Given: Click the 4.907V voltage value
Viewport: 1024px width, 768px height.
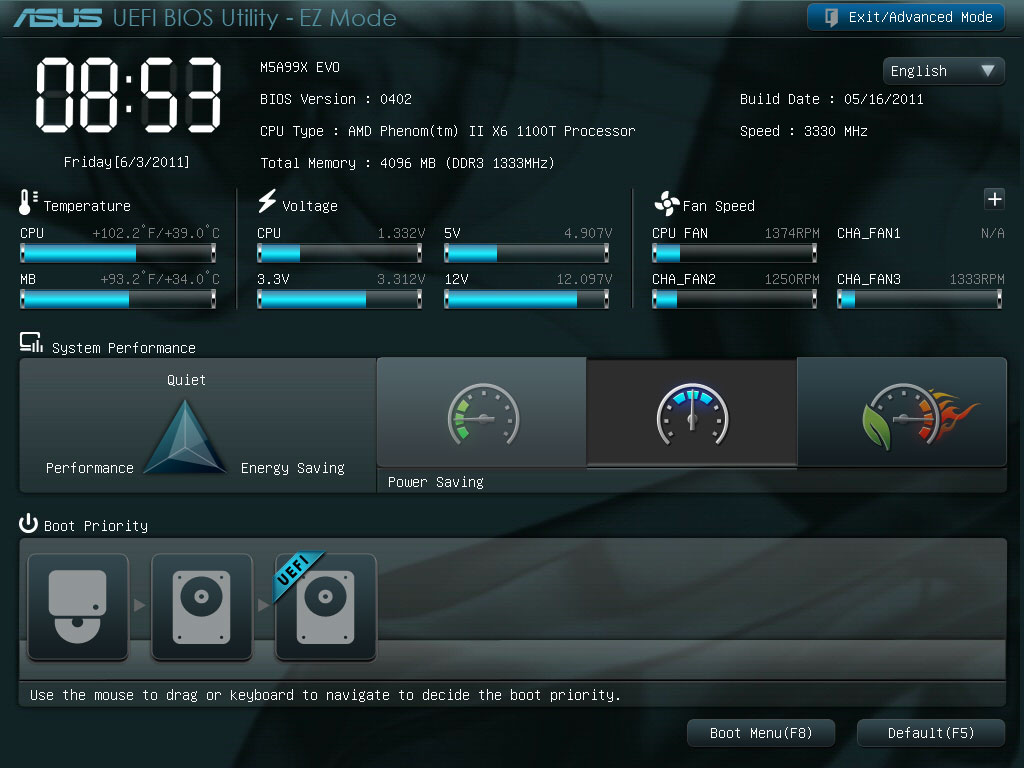Looking at the screenshot, I should point(588,233).
